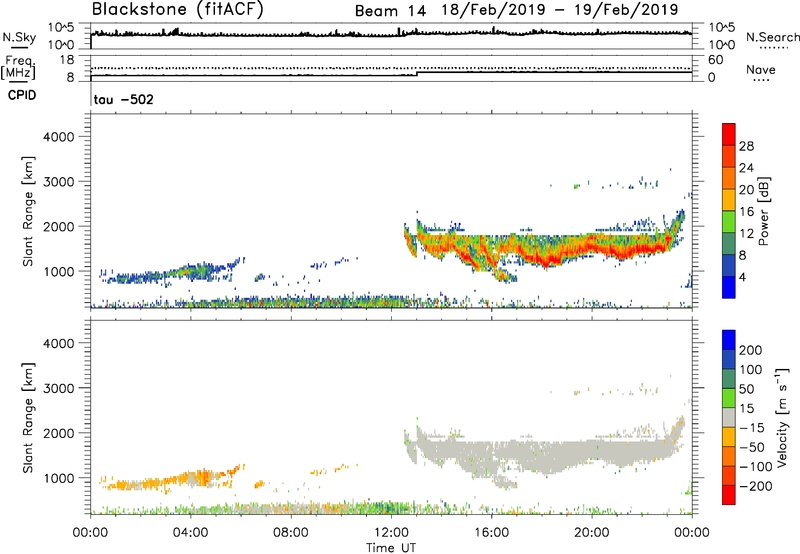Click the '-200' velocity colorbar value
Viewport: 800px width, 554px height.
click(755, 486)
